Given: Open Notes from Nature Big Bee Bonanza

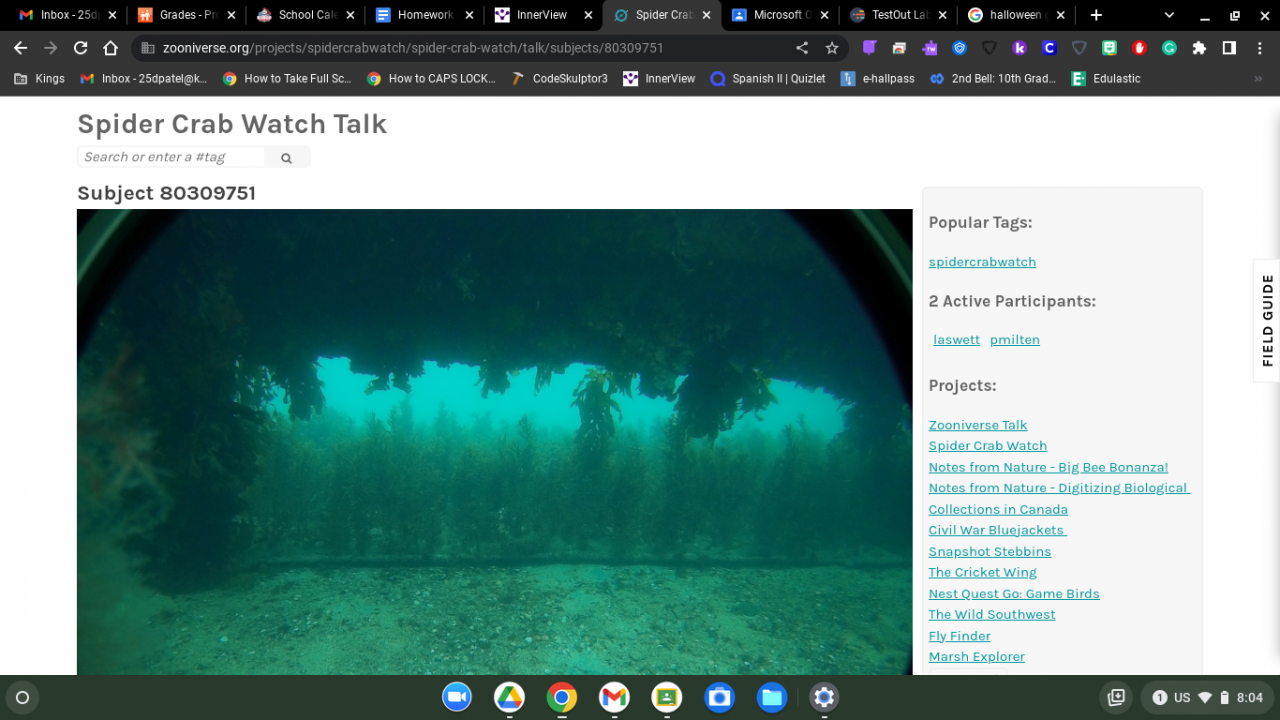Looking at the screenshot, I should click(1048, 467).
